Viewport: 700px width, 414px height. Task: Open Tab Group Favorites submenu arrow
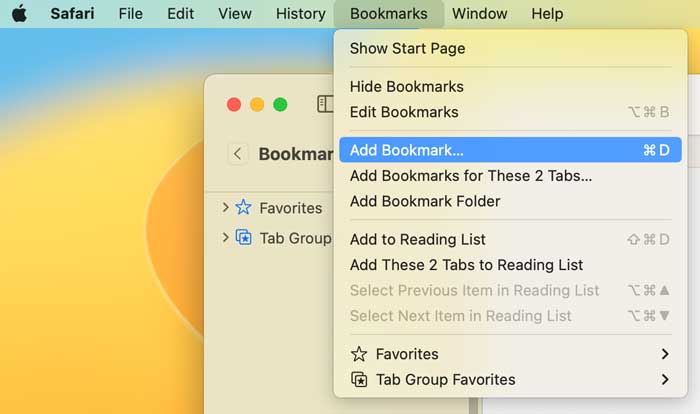[x=665, y=380]
